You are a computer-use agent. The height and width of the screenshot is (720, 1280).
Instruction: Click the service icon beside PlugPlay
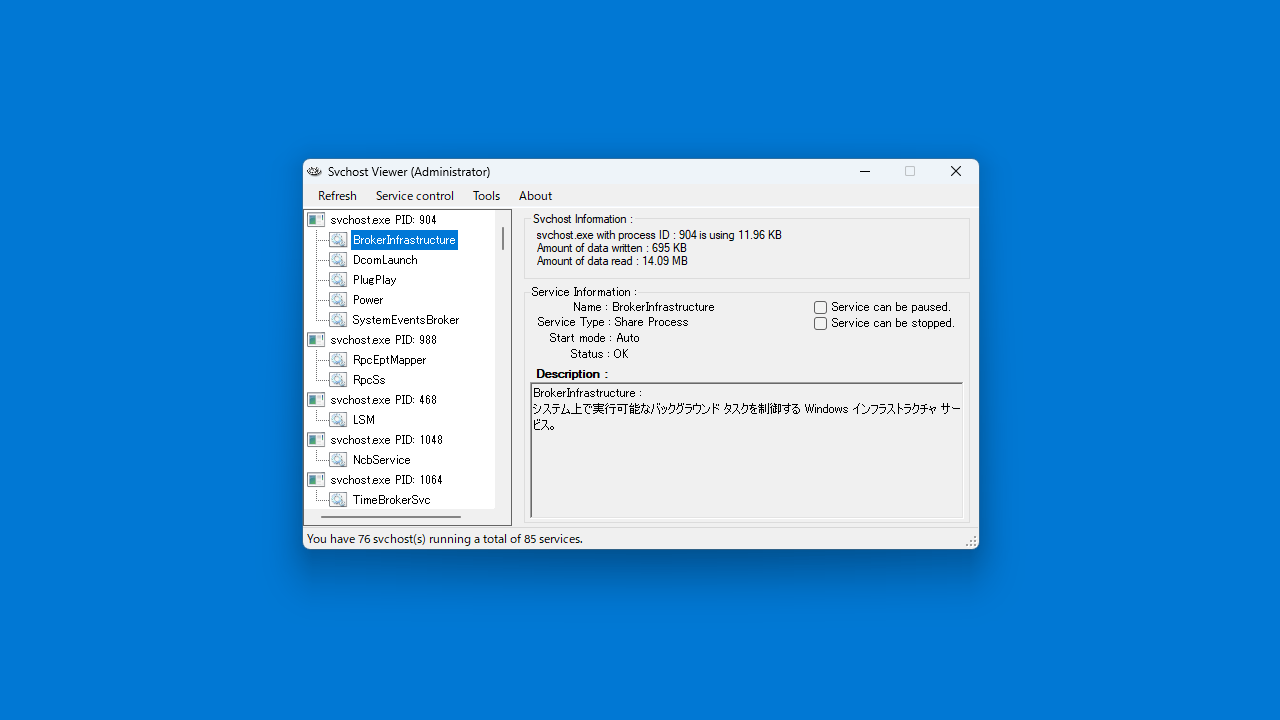pos(338,280)
